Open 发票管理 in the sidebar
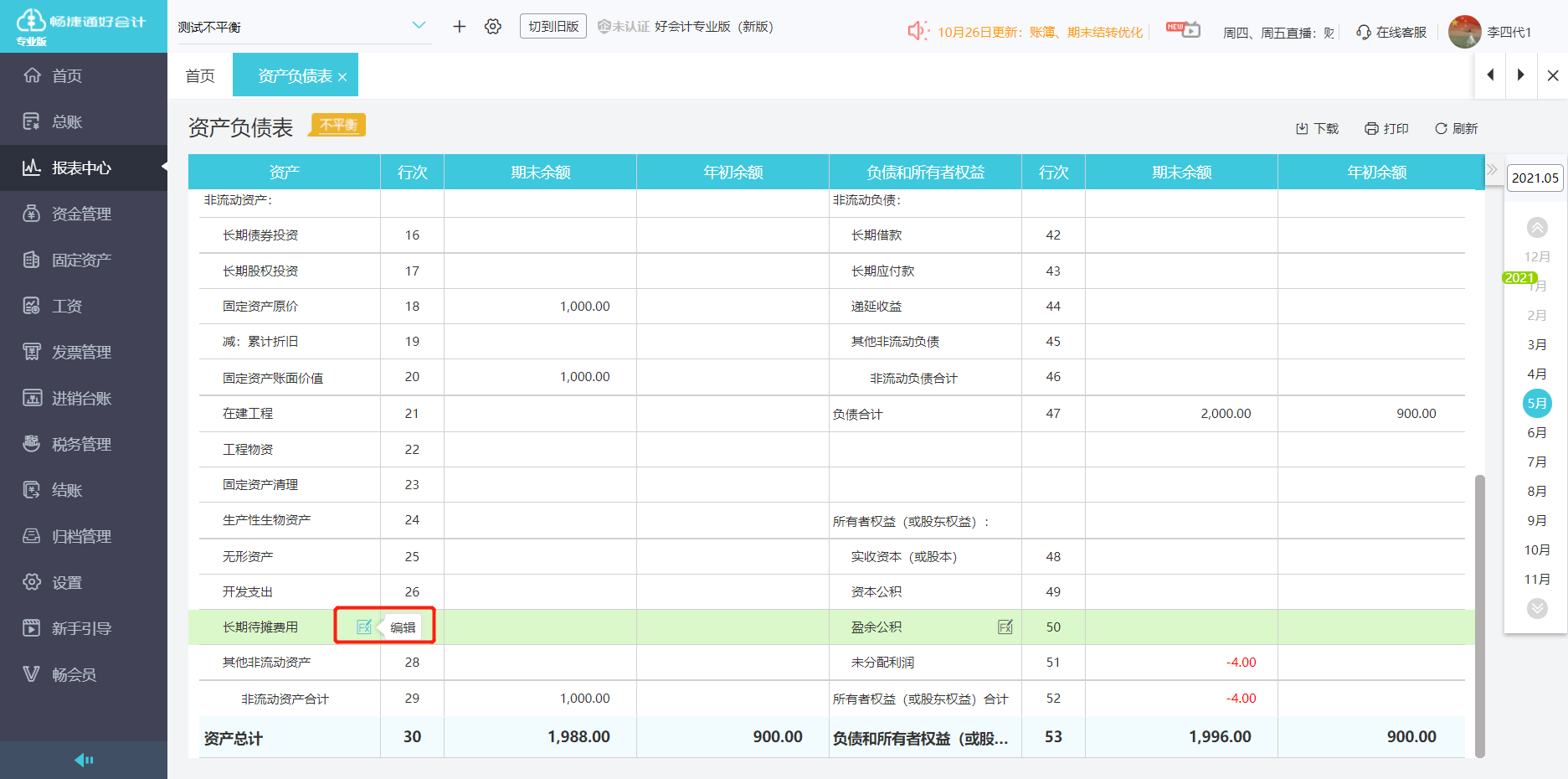The image size is (1568, 779). (x=84, y=352)
